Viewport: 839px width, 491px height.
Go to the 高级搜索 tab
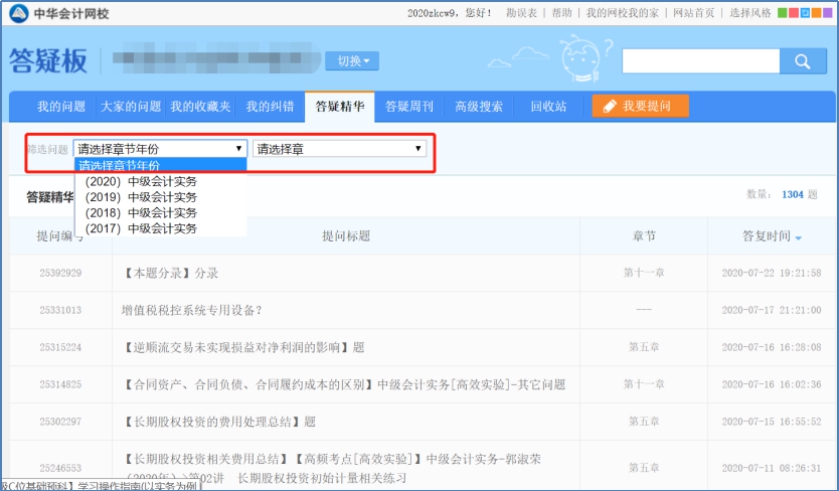tap(478, 106)
